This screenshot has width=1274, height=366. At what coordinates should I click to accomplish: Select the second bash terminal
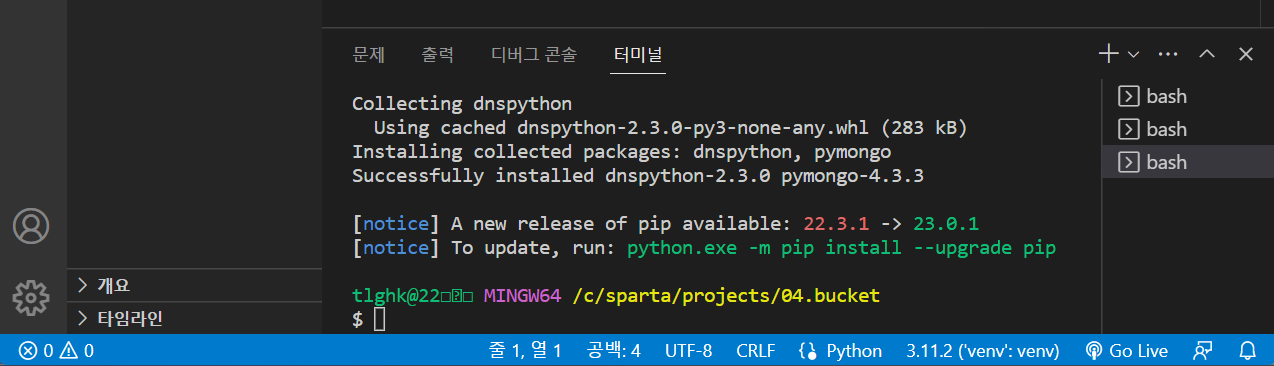coord(1187,129)
